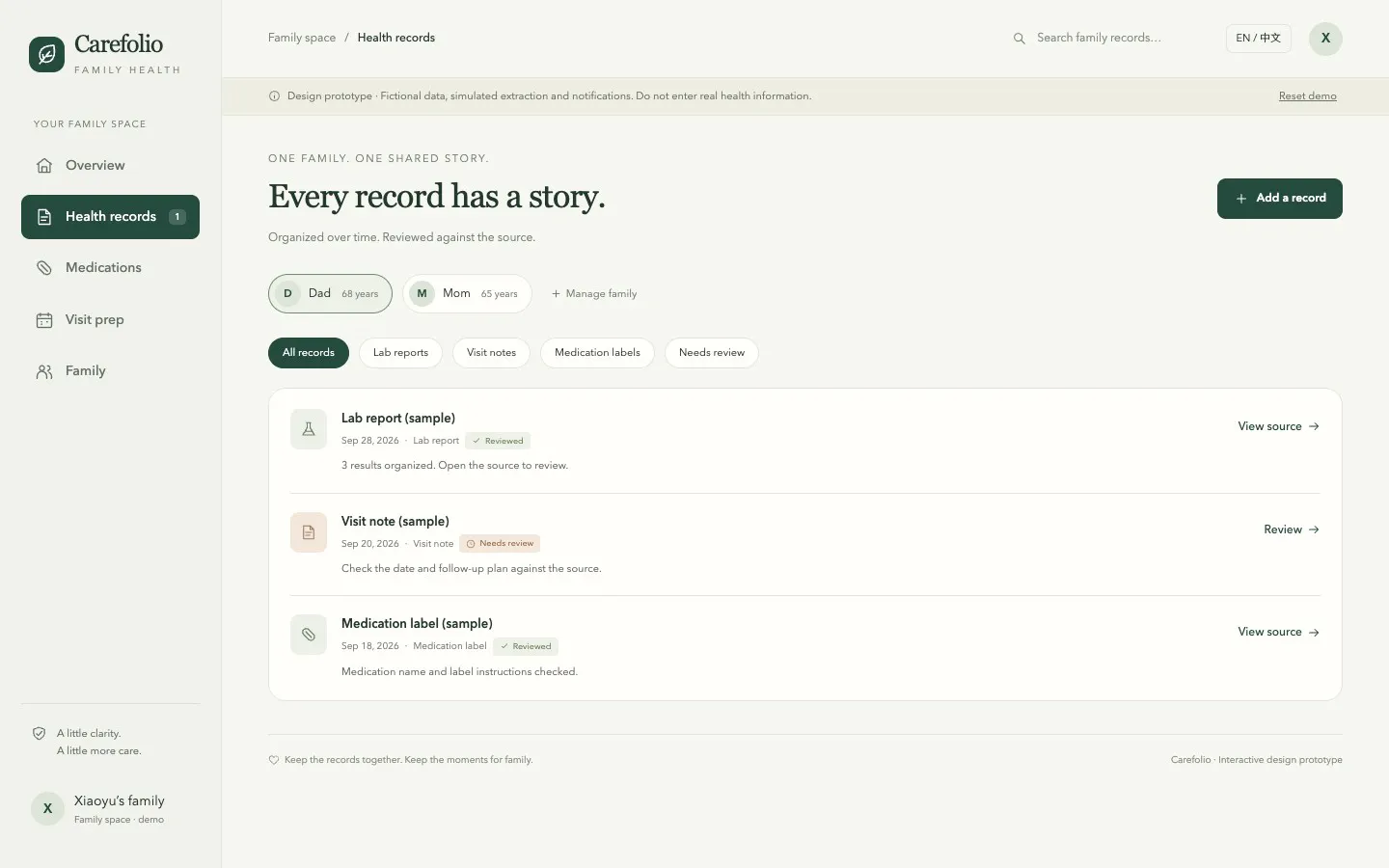
Task: Open Visit note (sample) title
Action: pos(395,522)
